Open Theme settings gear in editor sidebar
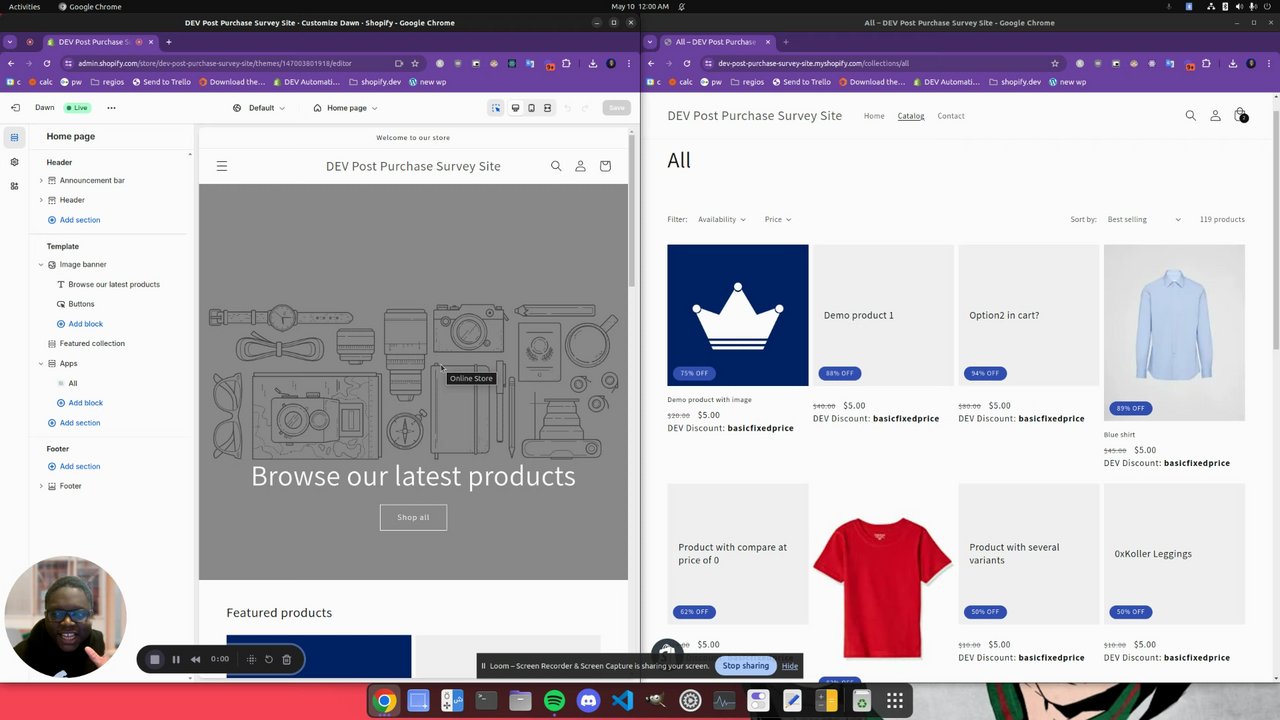The image size is (1280, 720). click(14, 162)
